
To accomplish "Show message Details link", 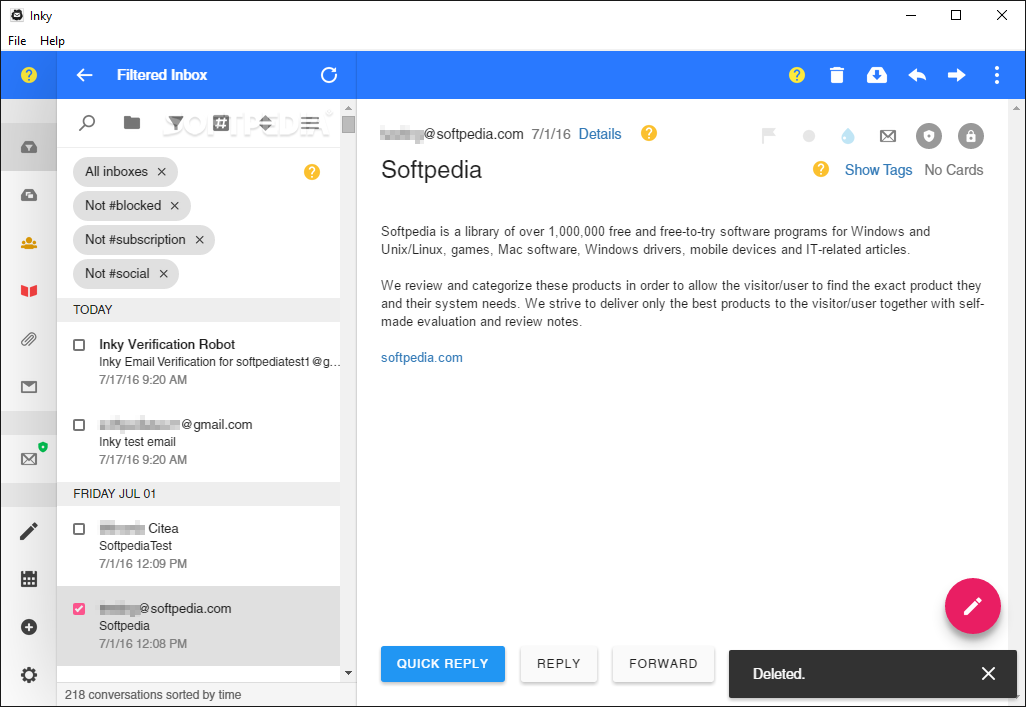I will point(600,134).
